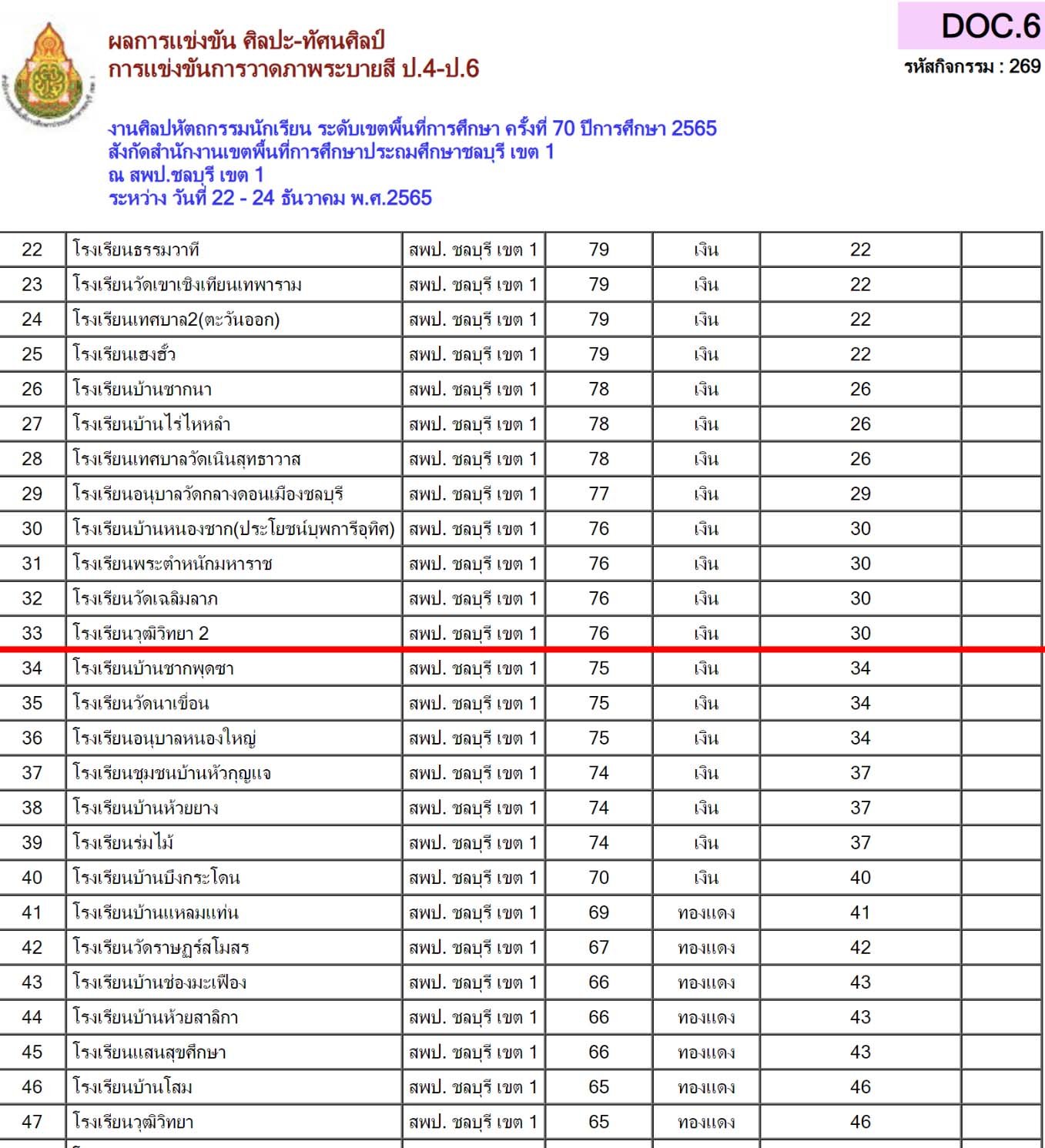
Task: Click the school emblem logo at top left
Action: tap(49, 75)
